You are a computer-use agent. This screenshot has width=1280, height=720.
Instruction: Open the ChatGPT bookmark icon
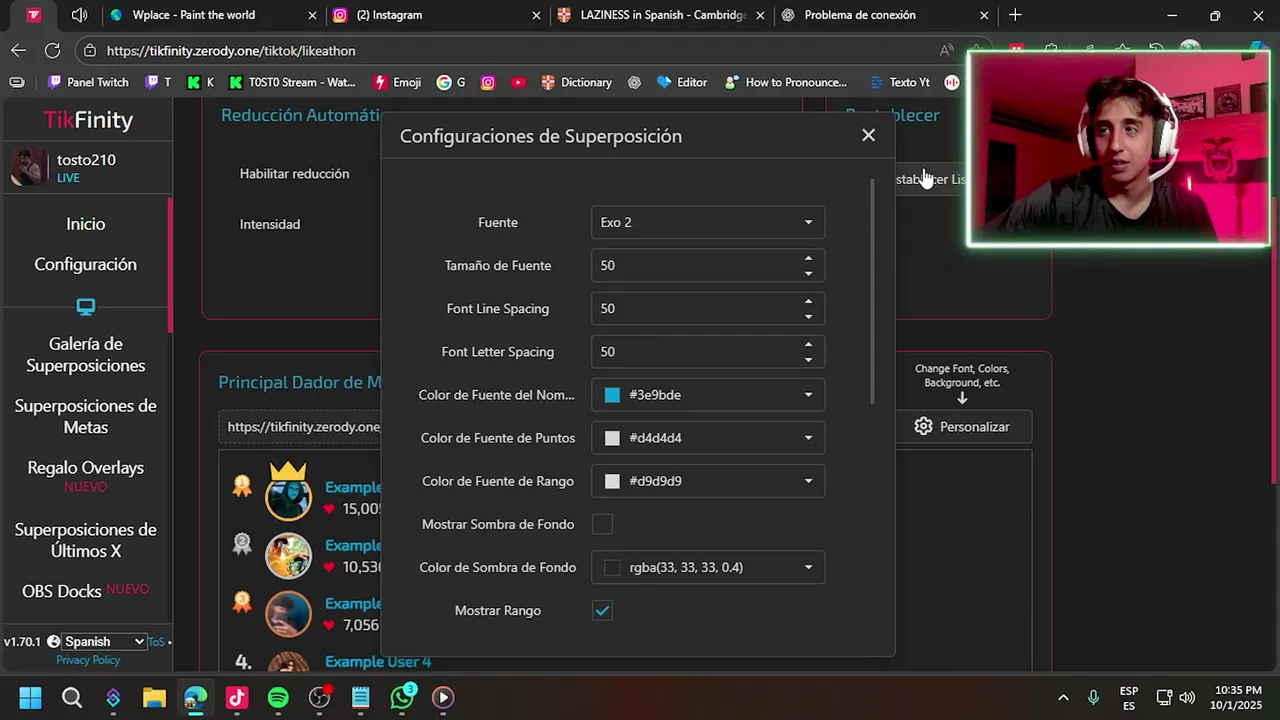[x=634, y=82]
